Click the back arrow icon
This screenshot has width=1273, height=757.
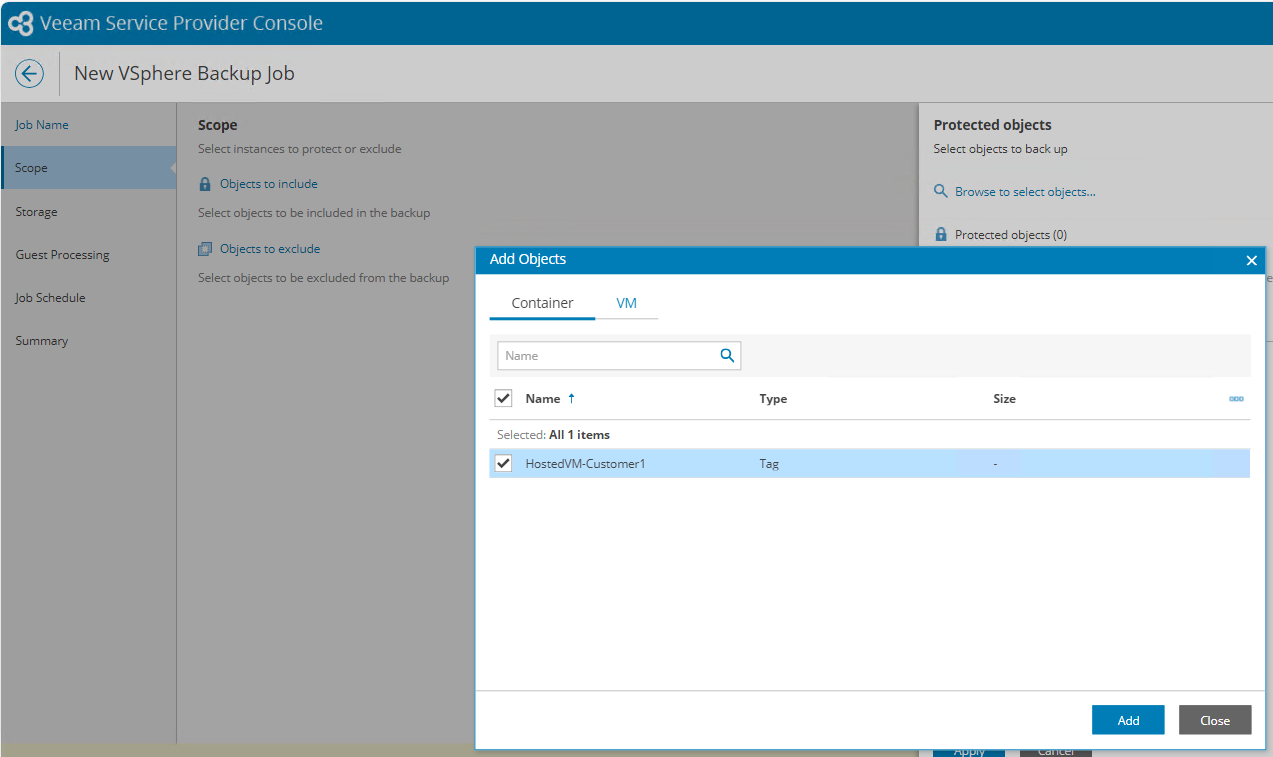[x=29, y=73]
